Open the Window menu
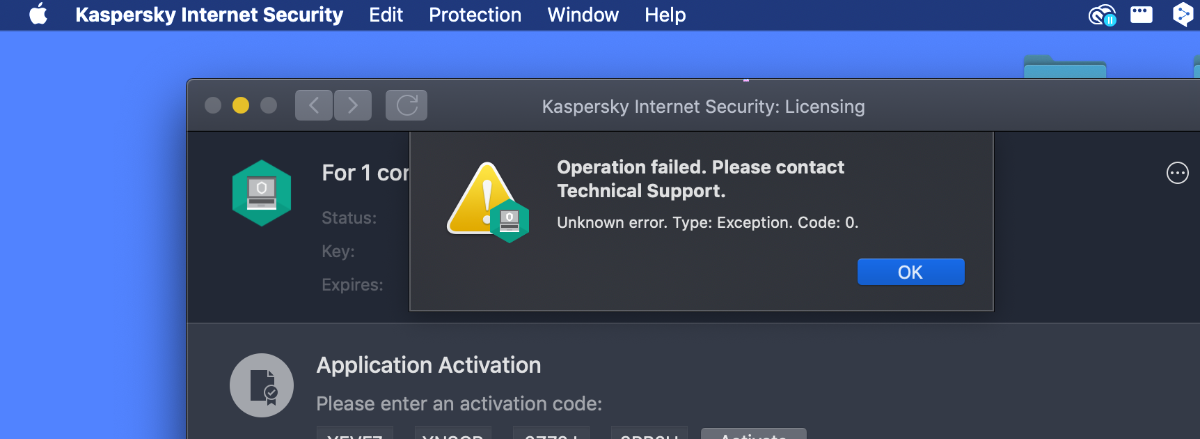 pos(583,15)
